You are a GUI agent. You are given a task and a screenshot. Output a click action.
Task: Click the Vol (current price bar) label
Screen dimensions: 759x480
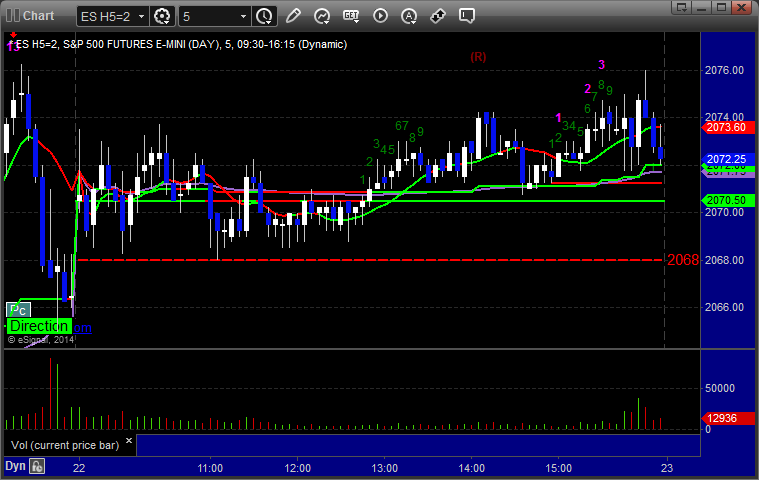[65, 445]
